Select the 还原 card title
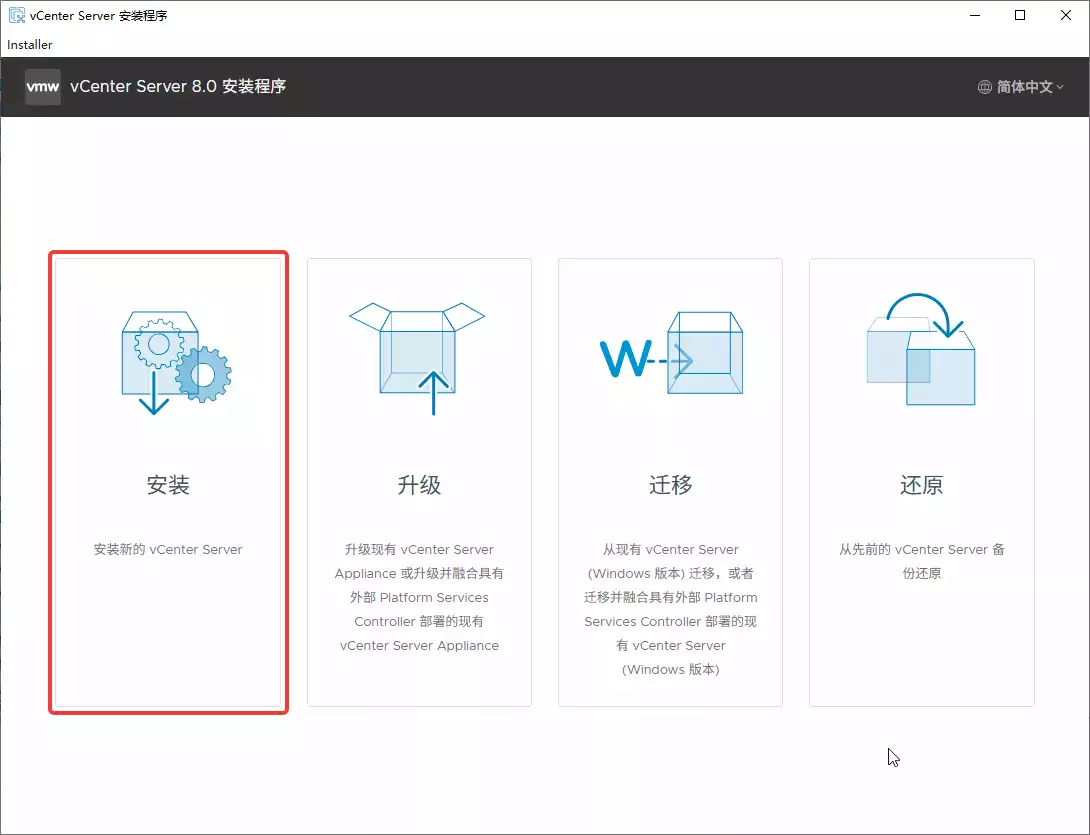Image resolution: width=1090 pixels, height=835 pixels. [x=922, y=485]
